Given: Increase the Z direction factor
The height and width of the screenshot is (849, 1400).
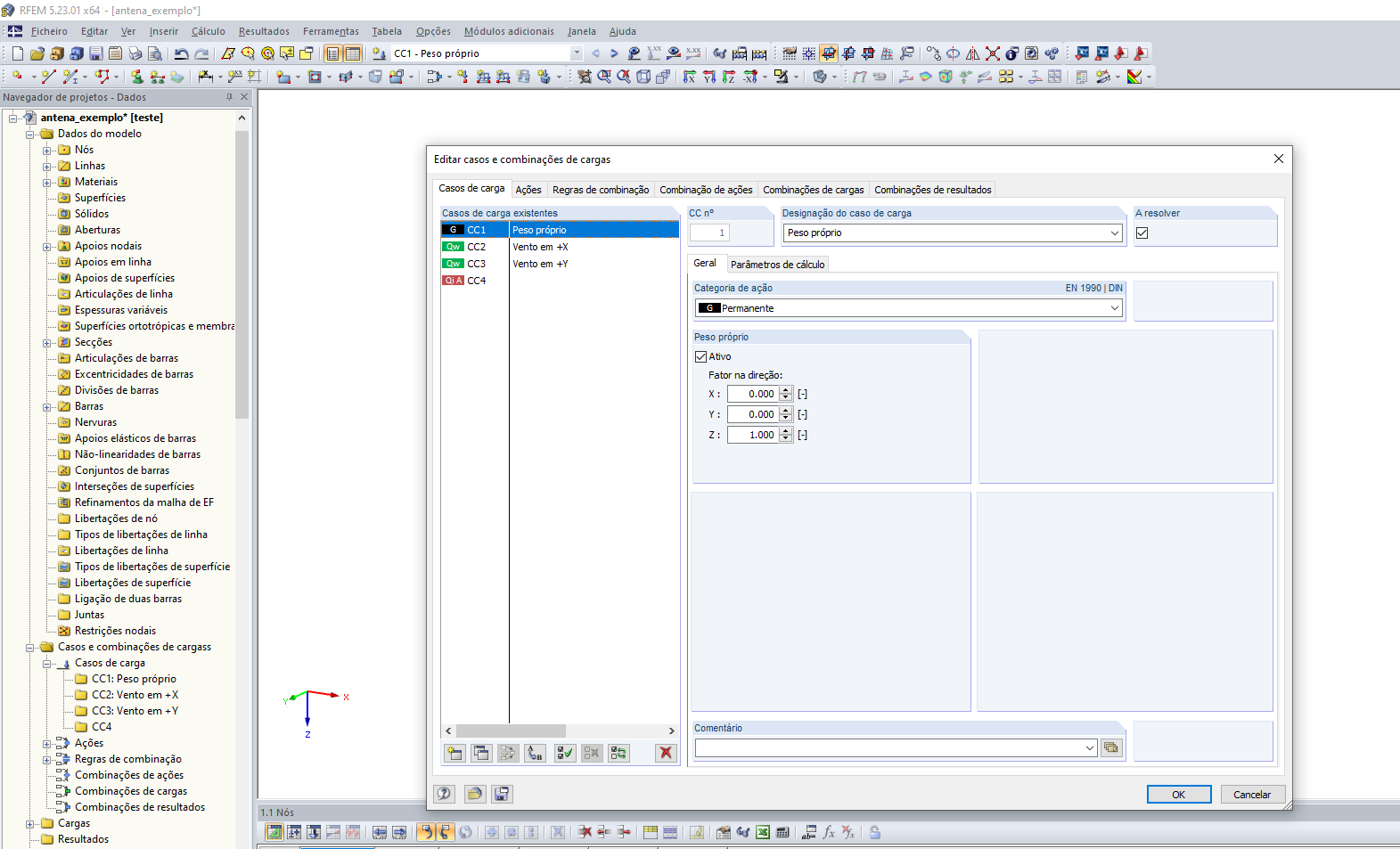Looking at the screenshot, I should pyautogui.click(x=786, y=431).
